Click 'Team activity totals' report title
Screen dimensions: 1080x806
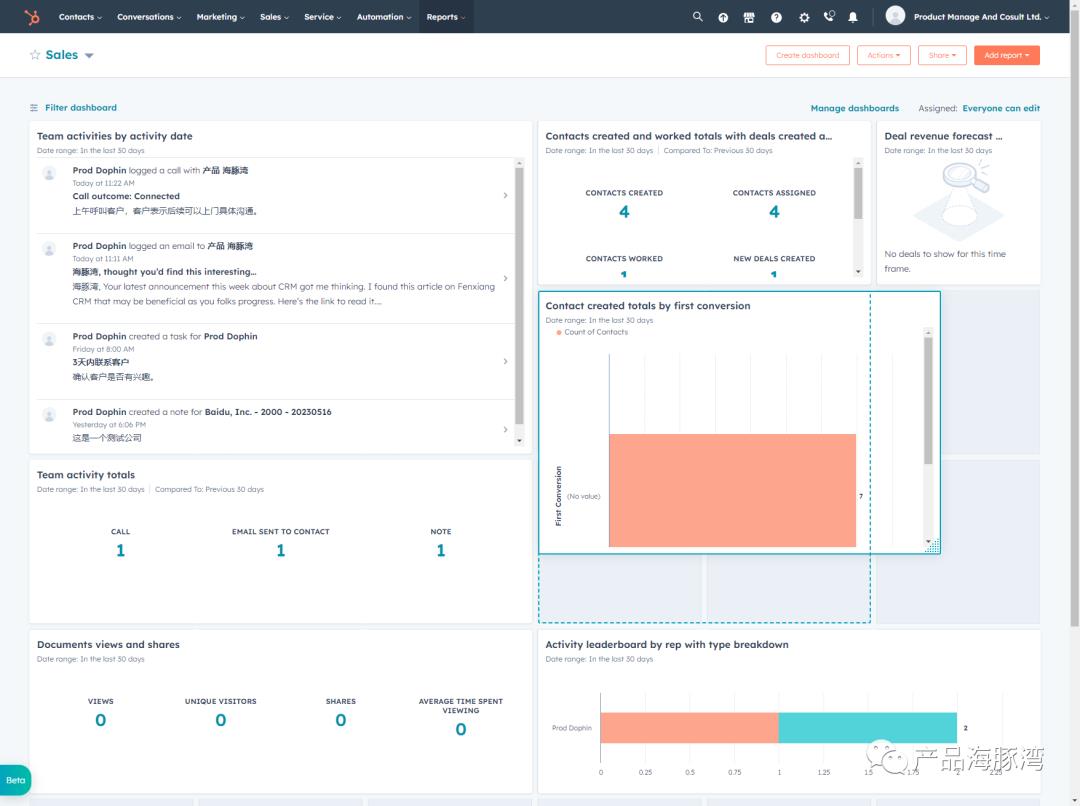86,475
